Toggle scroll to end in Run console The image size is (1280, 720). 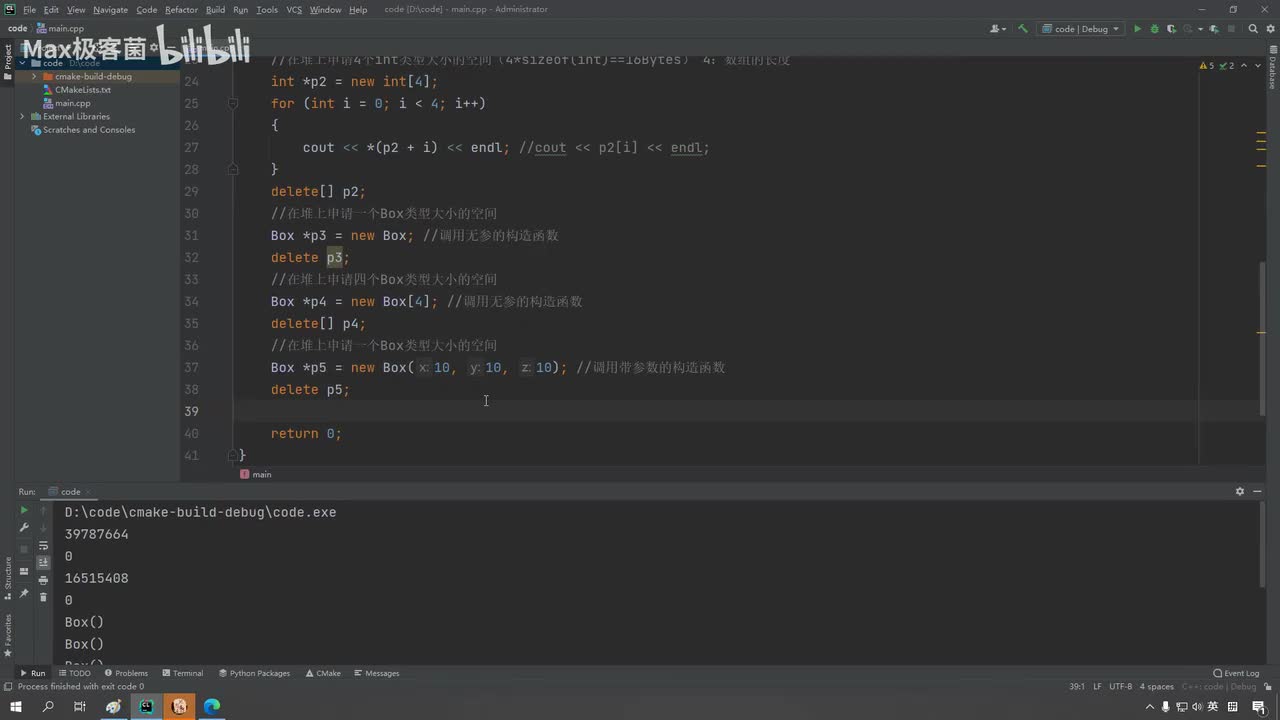pyautogui.click(x=43, y=563)
